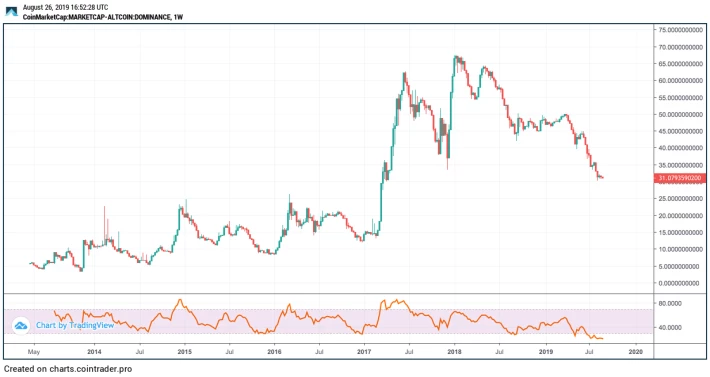Click the 2018 label on time axis
The image size is (710, 377).
(x=455, y=352)
